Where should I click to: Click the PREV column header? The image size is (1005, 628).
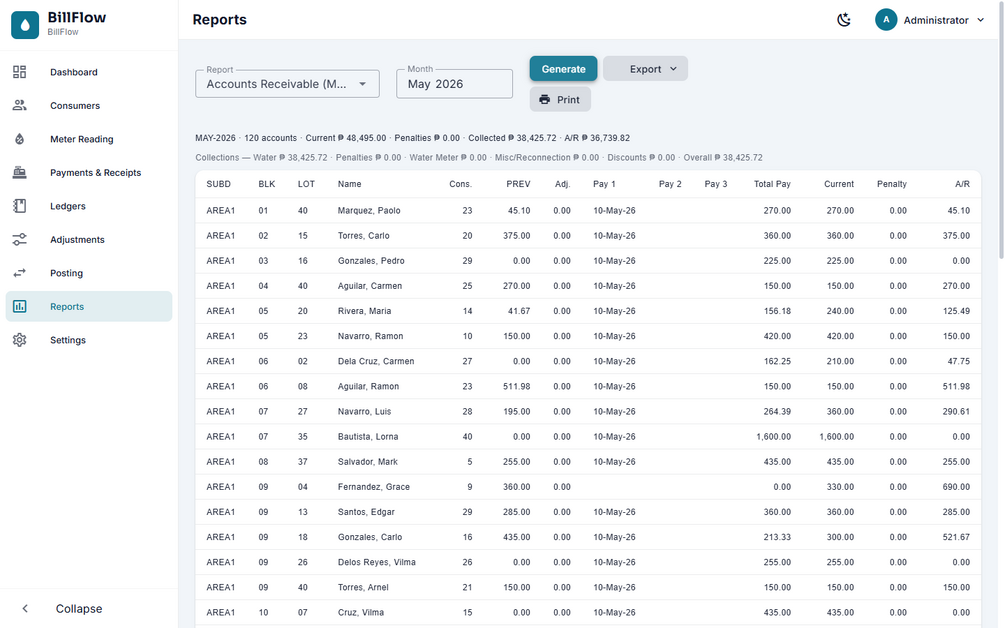[518, 184]
